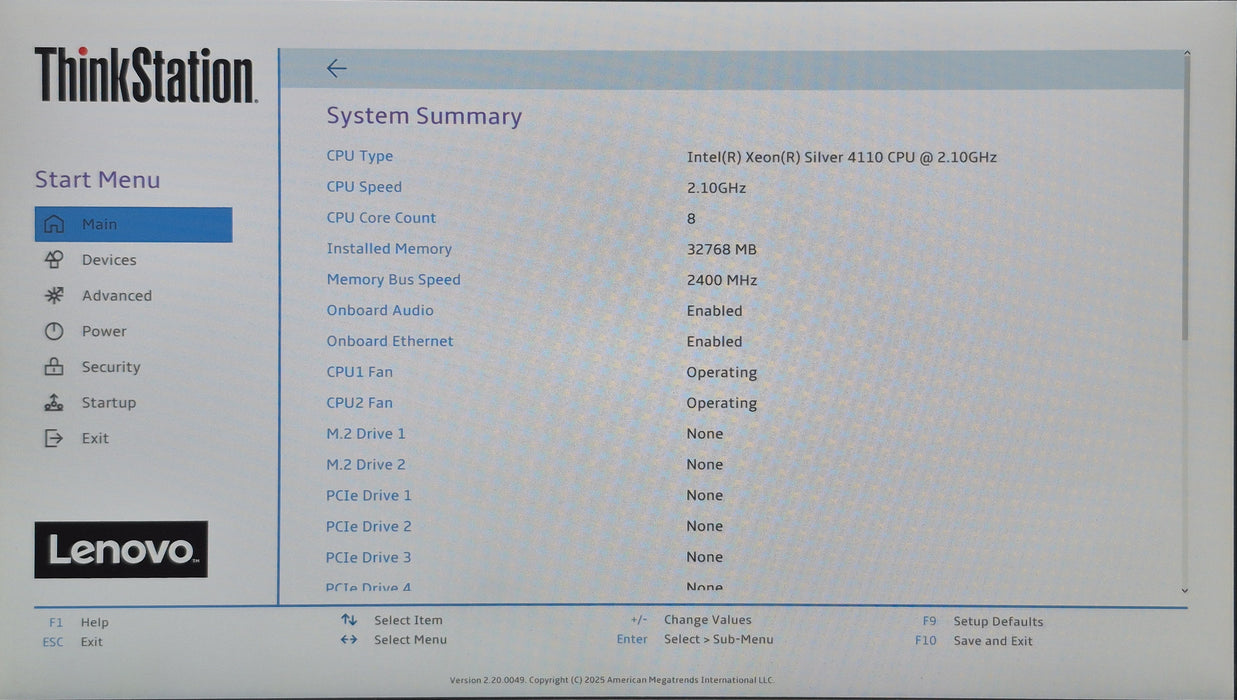1237x700 pixels.
Task: Click the Startup sidebar icon
Action: (x=54, y=402)
